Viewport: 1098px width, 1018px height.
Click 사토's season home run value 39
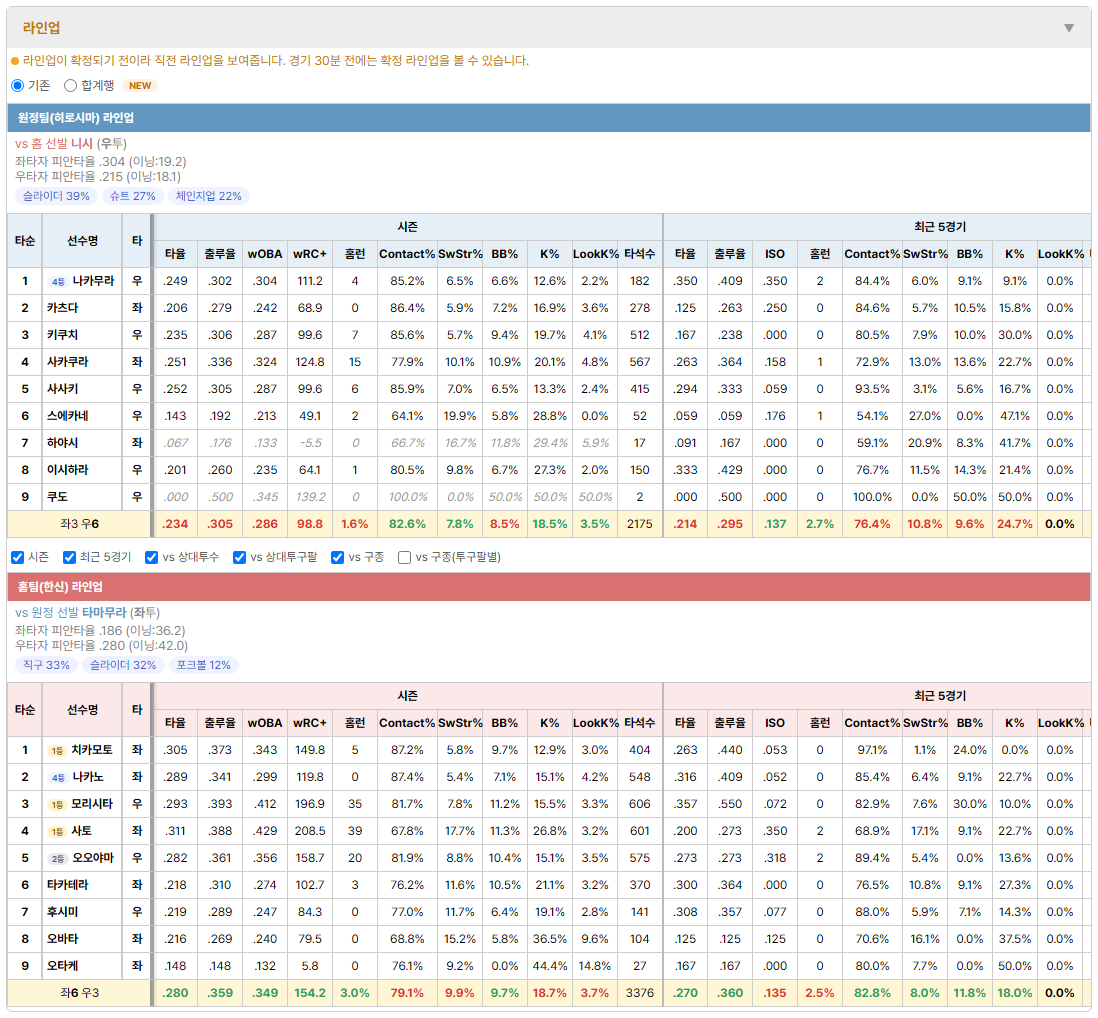355,831
